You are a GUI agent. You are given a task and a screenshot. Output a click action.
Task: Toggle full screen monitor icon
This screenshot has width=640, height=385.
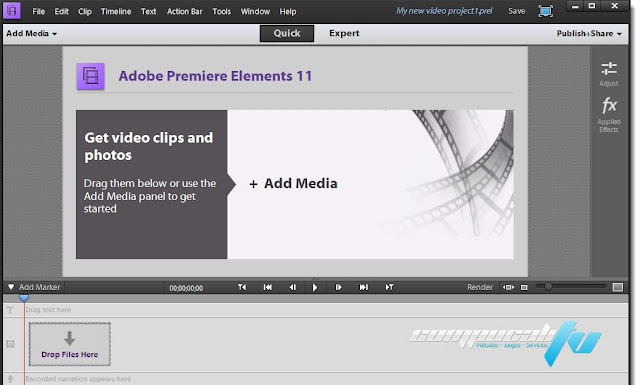[x=546, y=11]
